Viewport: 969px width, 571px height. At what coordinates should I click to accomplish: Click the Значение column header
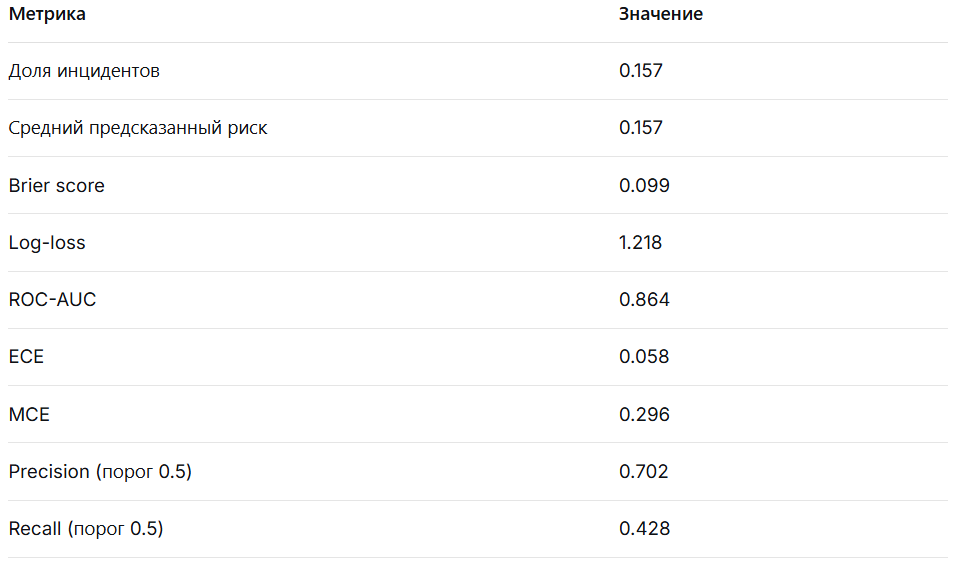tap(661, 14)
